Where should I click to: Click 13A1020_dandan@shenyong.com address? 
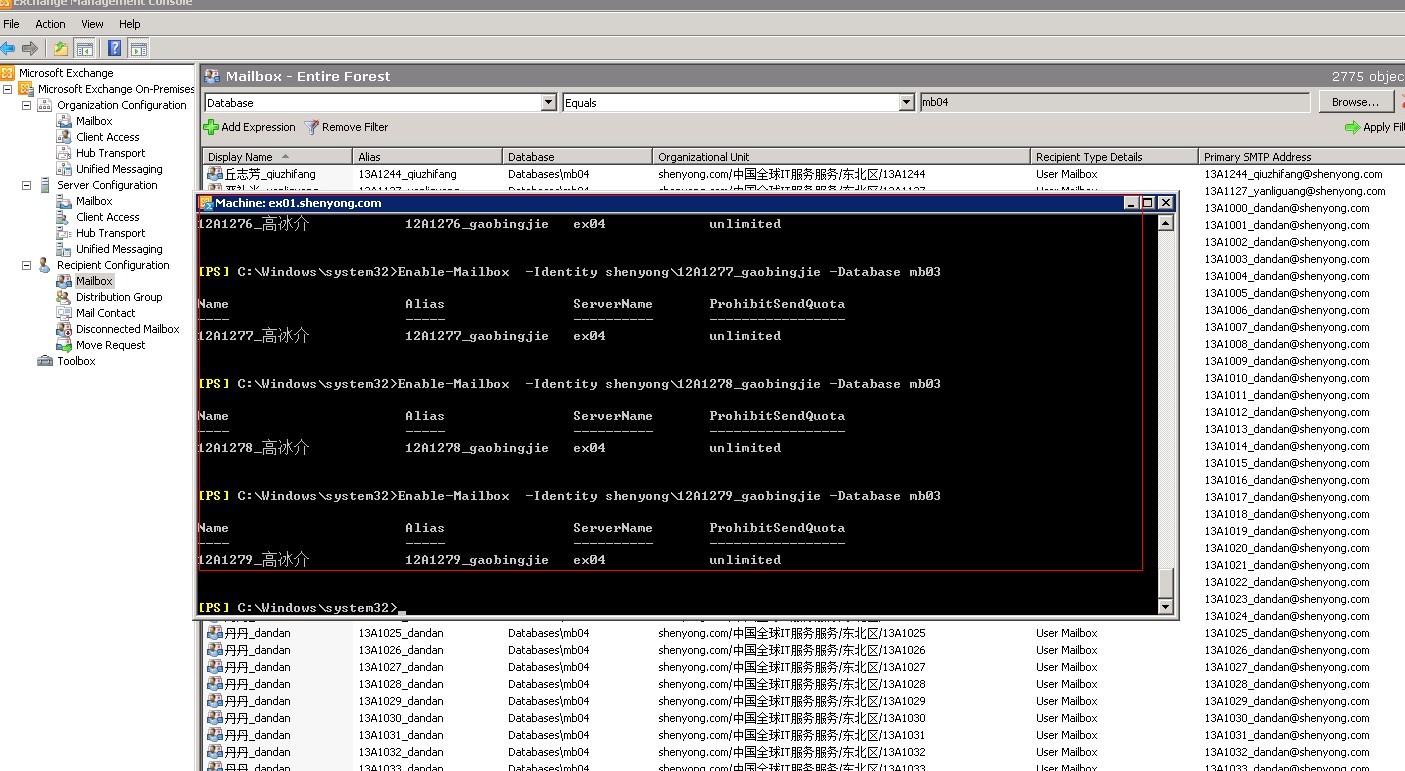[1287, 548]
